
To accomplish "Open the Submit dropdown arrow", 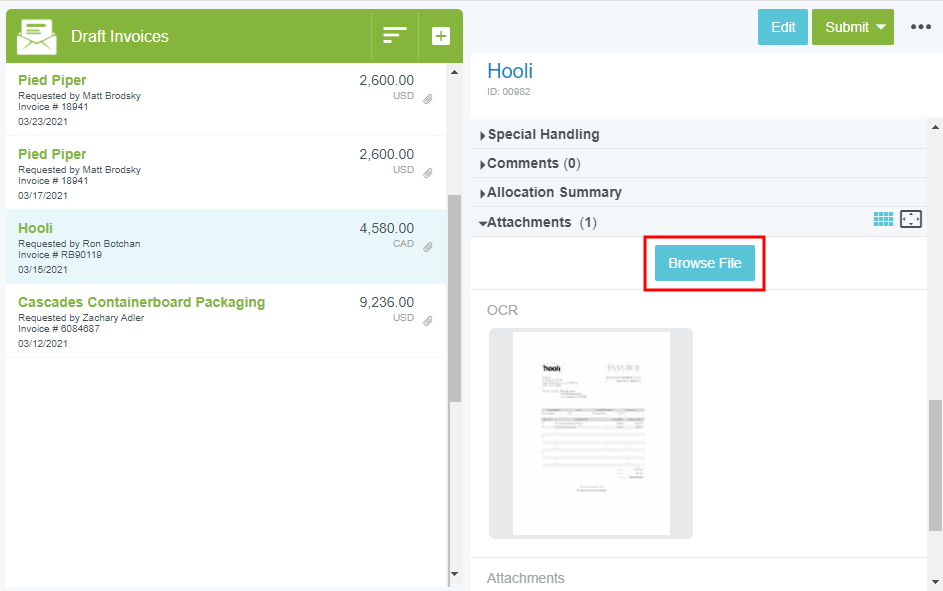I will 880,27.
